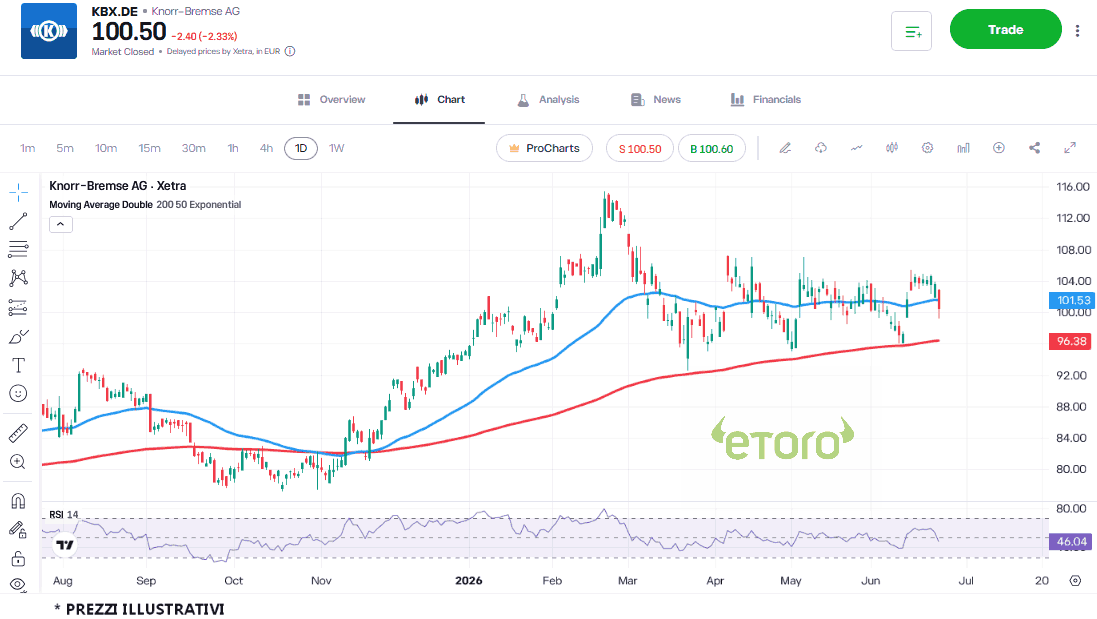1097x619 pixels.
Task: Select the 10m timeframe
Action: [106, 148]
